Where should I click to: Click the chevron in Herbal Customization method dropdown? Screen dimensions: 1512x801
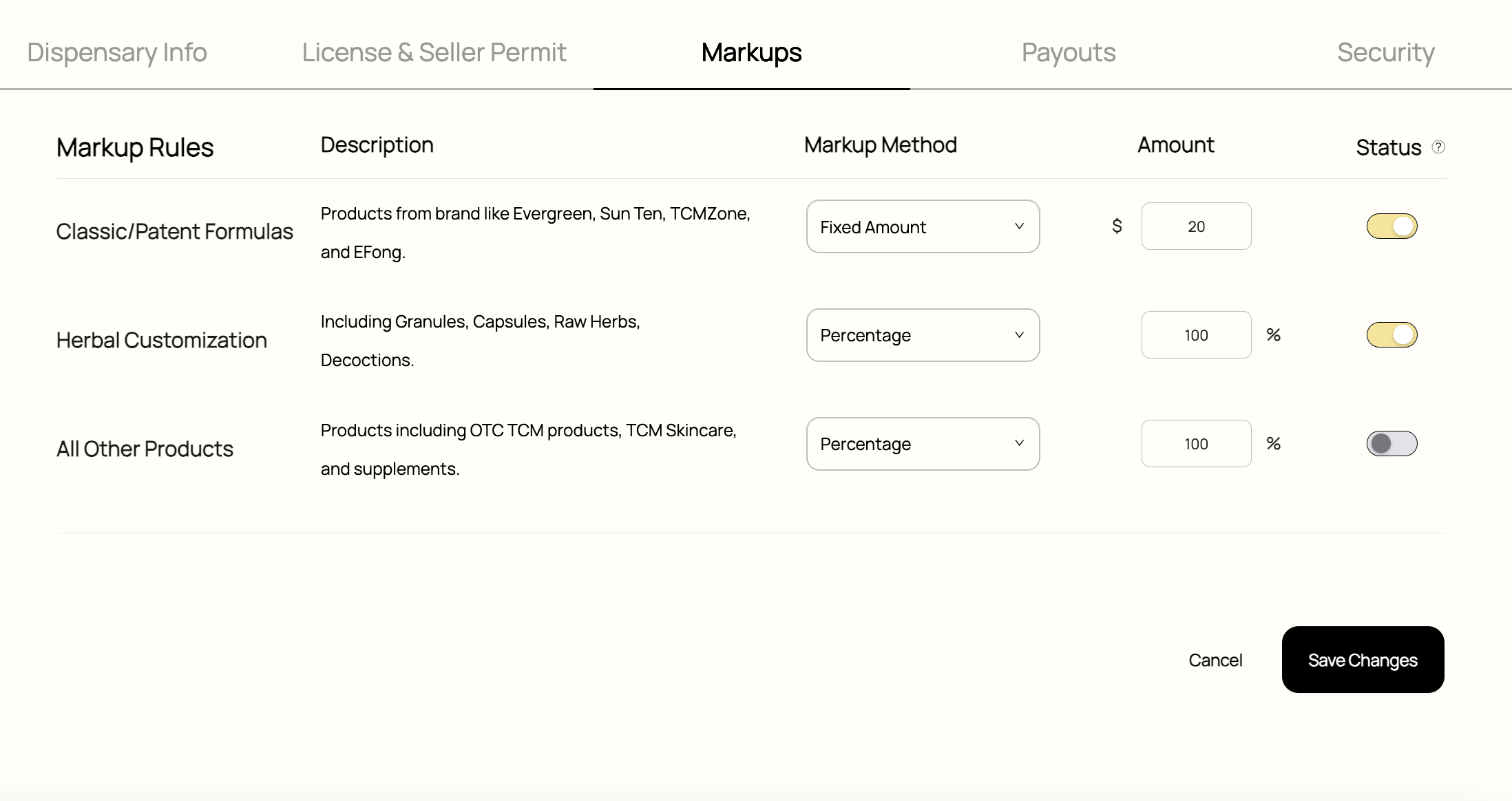[1019, 335]
